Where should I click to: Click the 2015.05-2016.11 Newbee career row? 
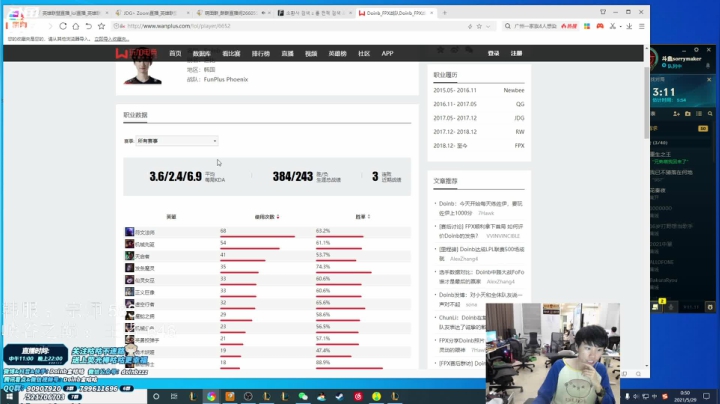(478, 90)
